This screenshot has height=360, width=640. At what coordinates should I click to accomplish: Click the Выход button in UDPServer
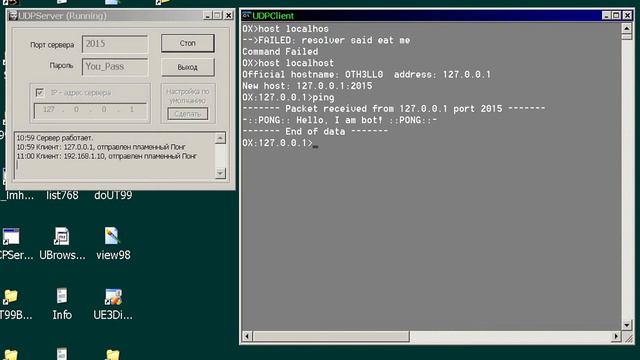tap(188, 67)
